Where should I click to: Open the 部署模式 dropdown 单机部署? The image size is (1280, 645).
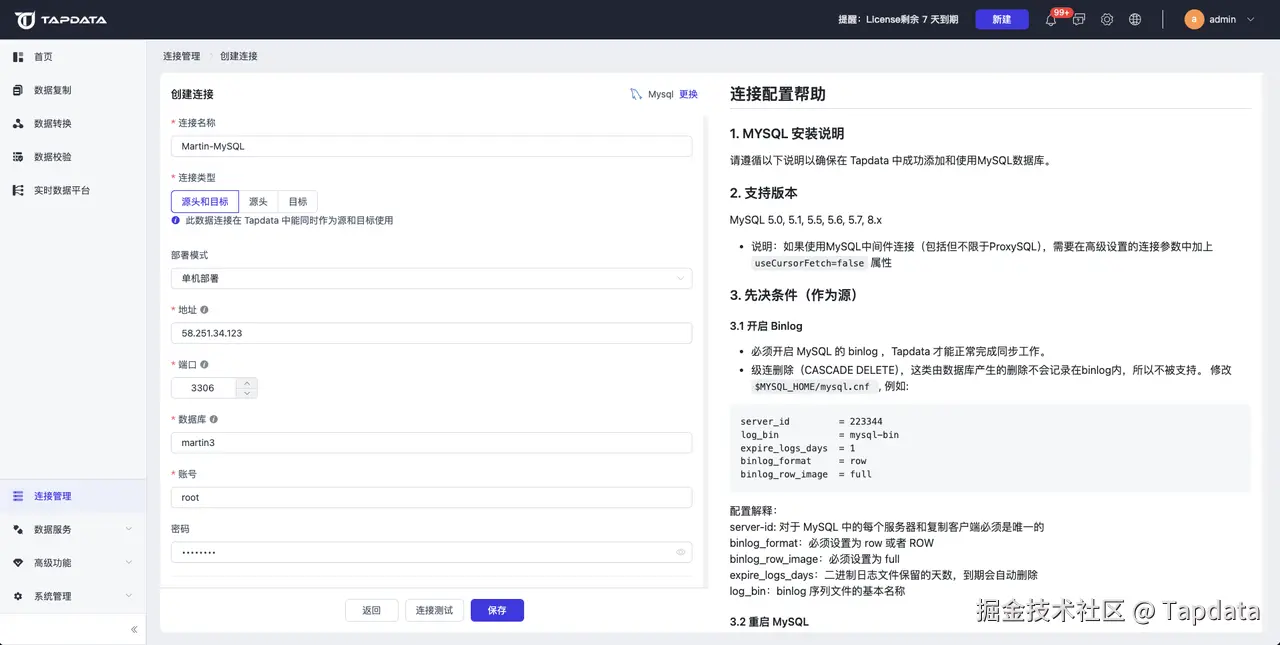click(x=431, y=279)
